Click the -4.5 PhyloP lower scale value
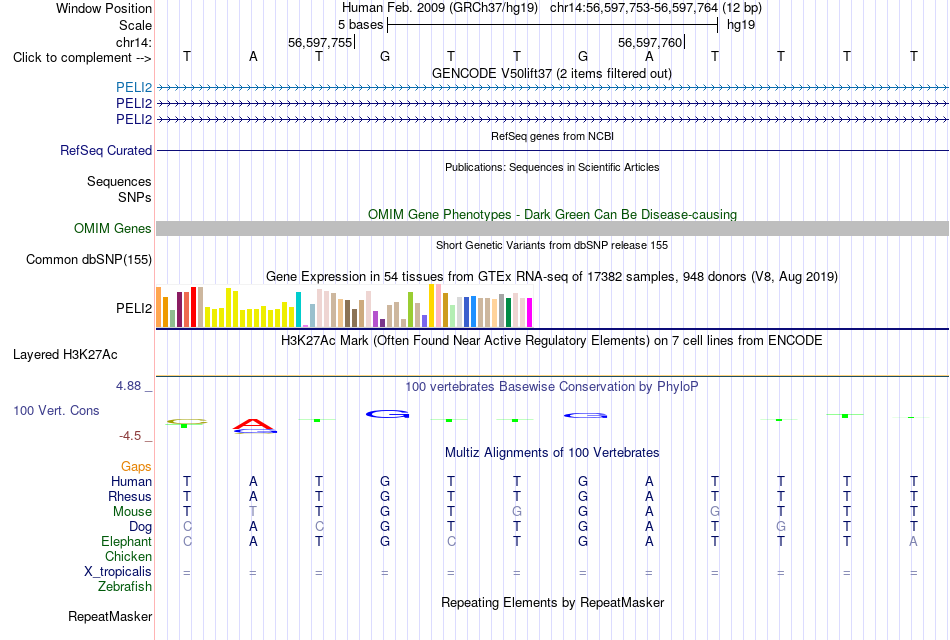This screenshot has width=950, height=640. (x=130, y=436)
